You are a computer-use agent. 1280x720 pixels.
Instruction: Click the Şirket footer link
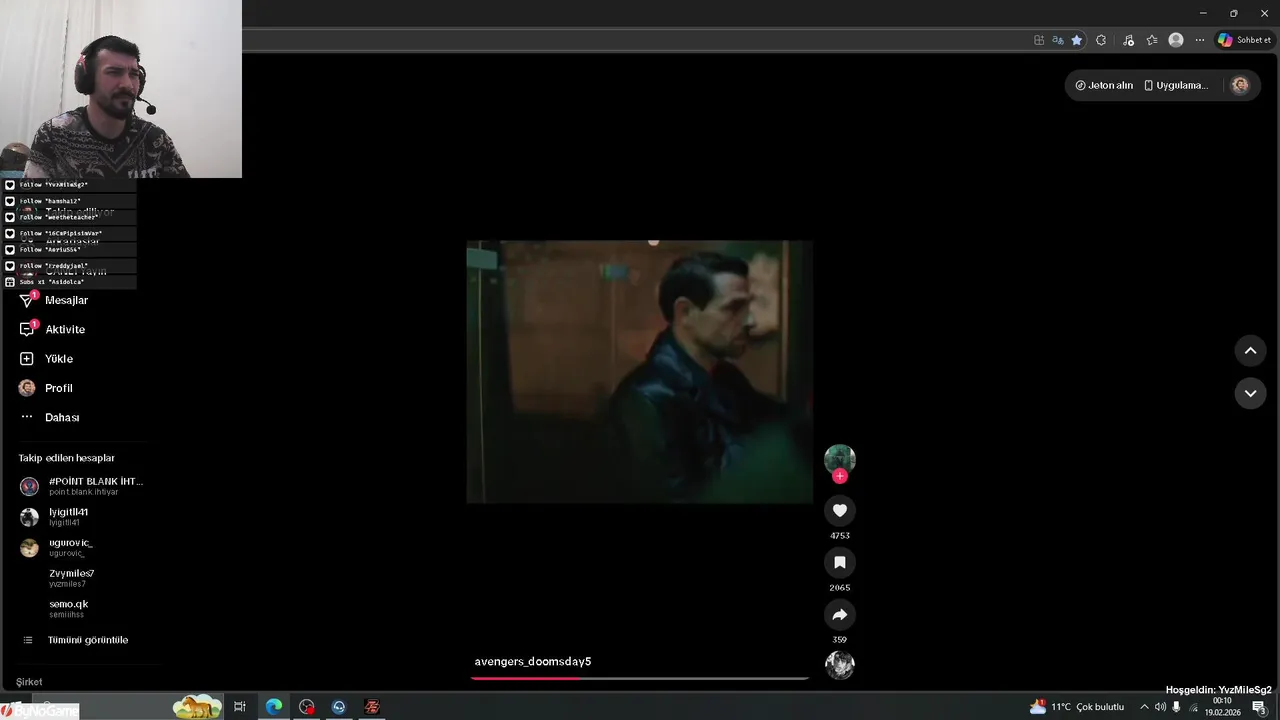pos(29,682)
